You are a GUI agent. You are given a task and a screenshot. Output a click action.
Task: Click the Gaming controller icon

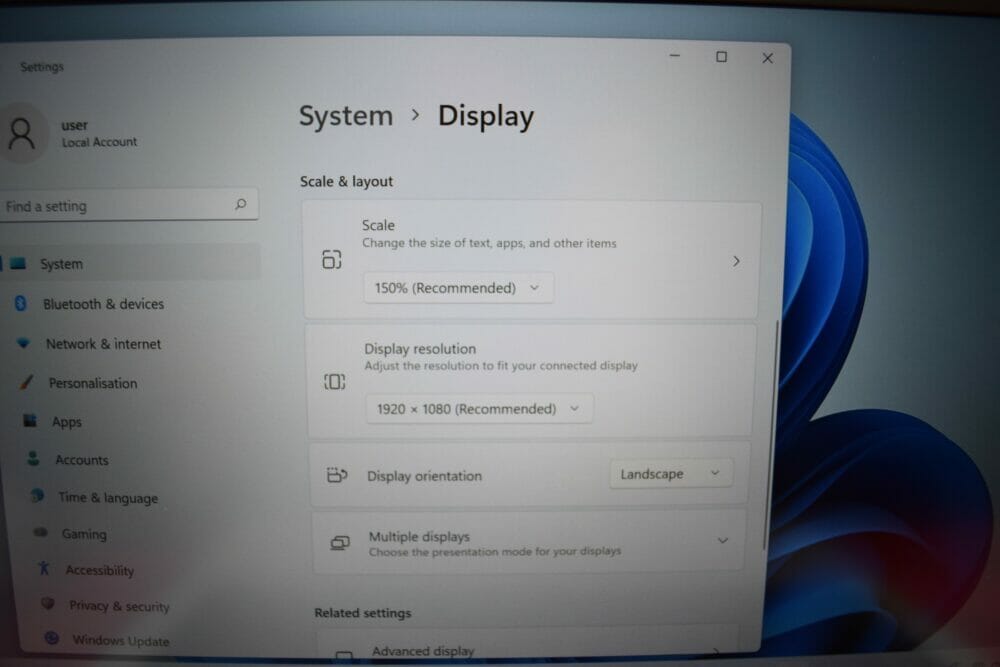point(41,532)
